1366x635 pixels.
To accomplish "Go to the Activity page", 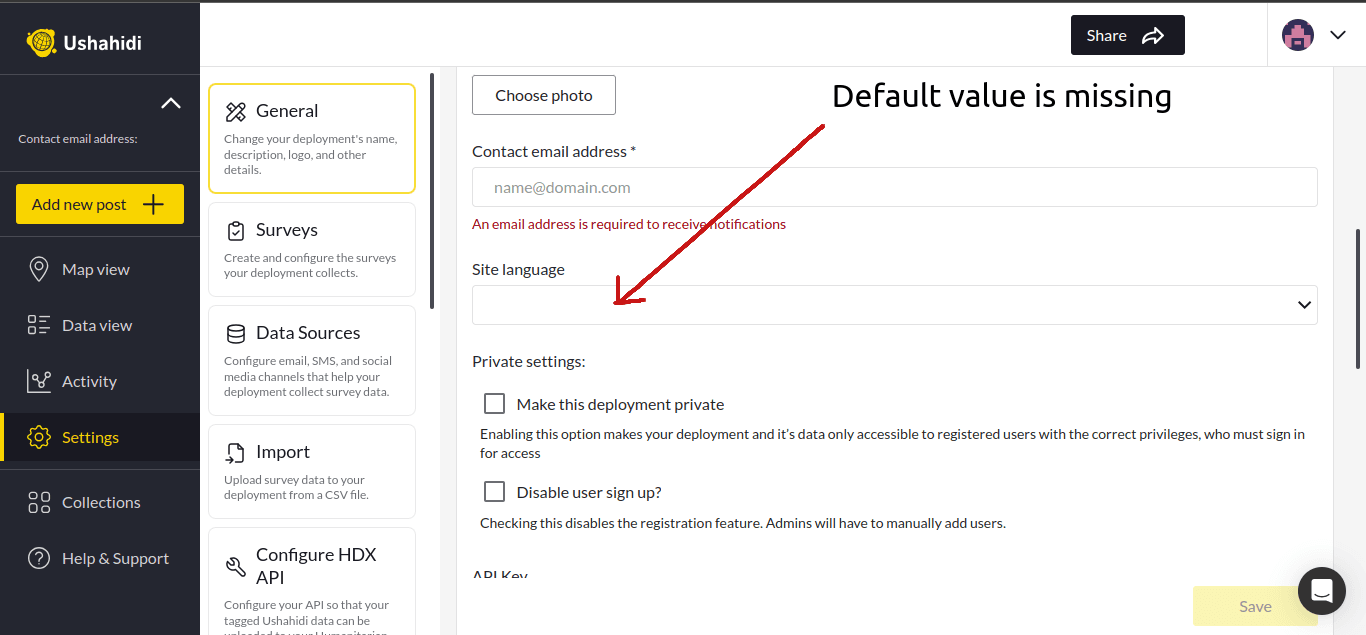I will [89, 382].
